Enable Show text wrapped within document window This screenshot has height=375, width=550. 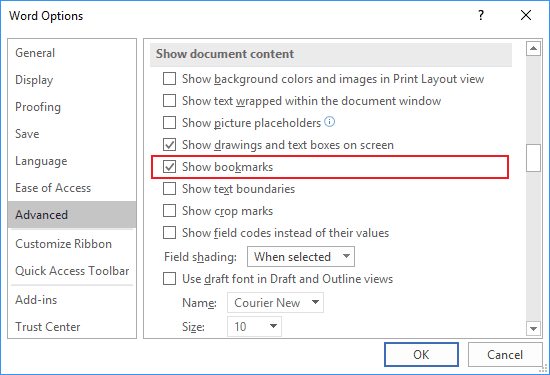tap(169, 101)
